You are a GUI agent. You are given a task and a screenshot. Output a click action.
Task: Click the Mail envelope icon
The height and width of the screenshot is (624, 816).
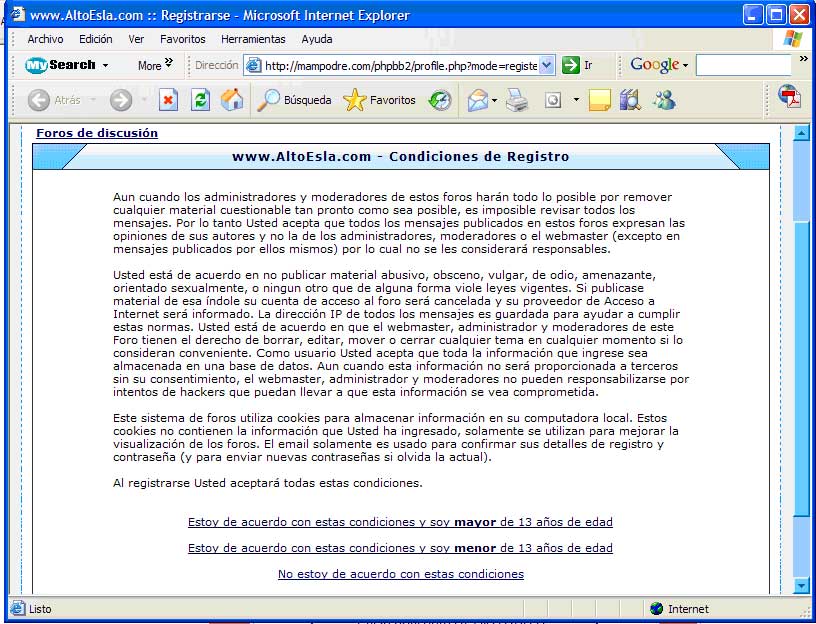[477, 100]
